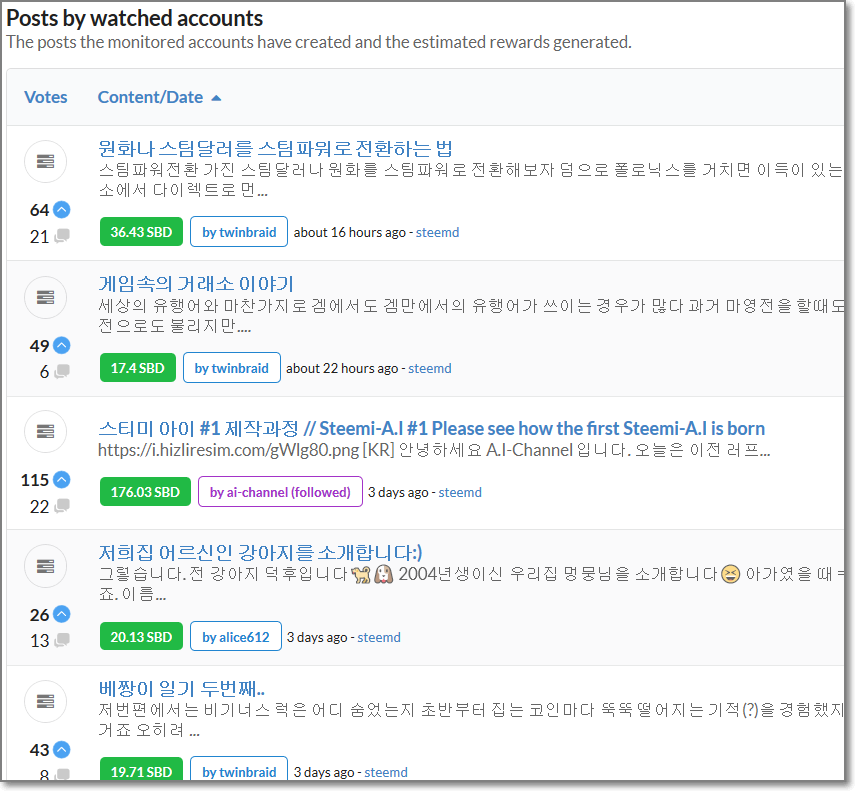Click the 'about 16 hours ago' timestamp

click(x=350, y=232)
